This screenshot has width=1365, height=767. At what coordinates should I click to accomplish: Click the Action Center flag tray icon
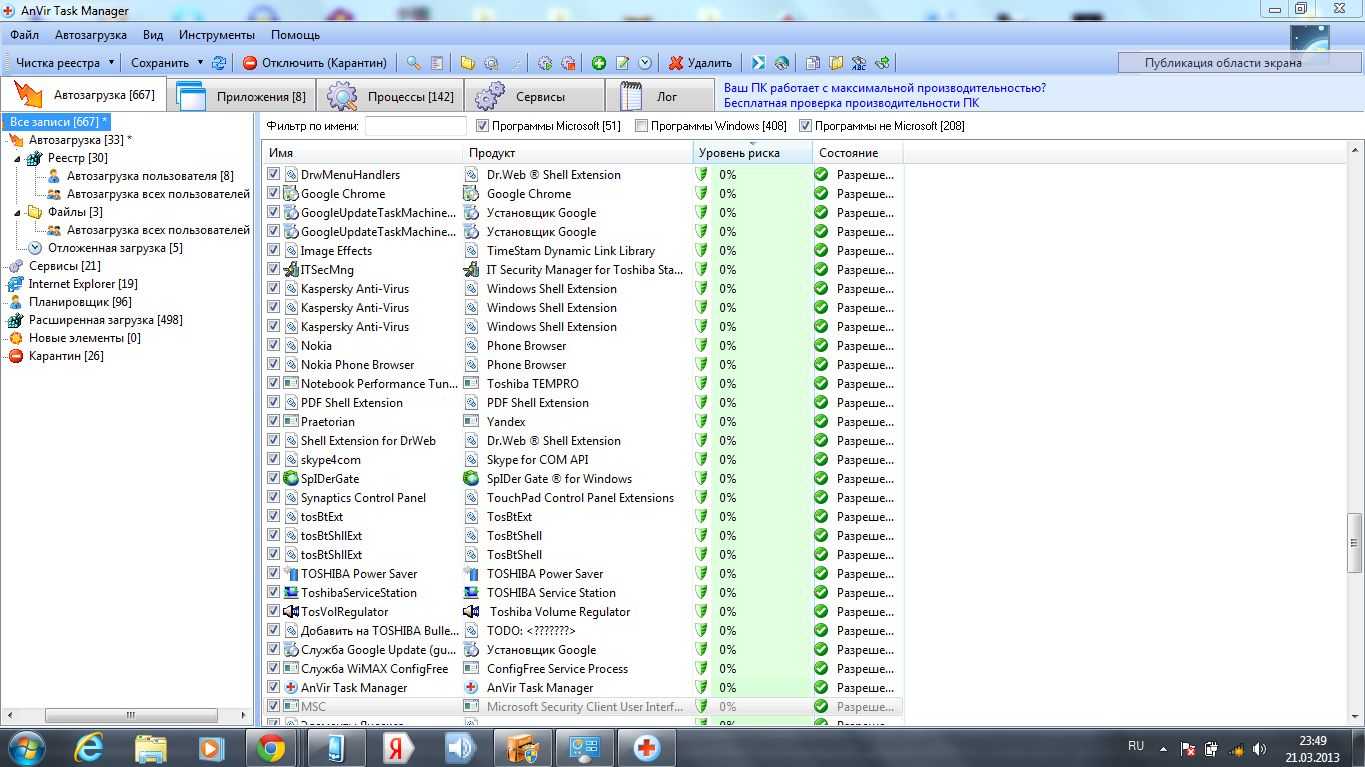tap(1188, 748)
